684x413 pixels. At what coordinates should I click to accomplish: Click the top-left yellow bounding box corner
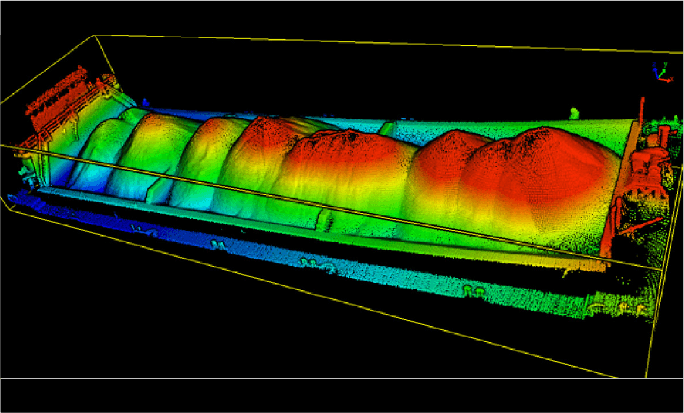[x=96, y=36]
